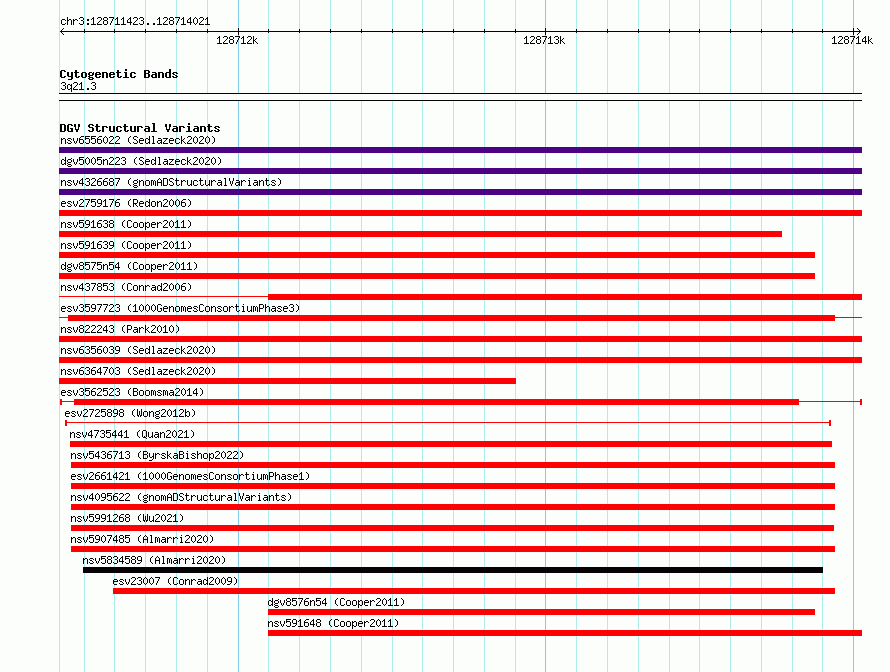Select the 3q21.3 band label
Viewport: 890px width, 672px height.
(x=78, y=86)
